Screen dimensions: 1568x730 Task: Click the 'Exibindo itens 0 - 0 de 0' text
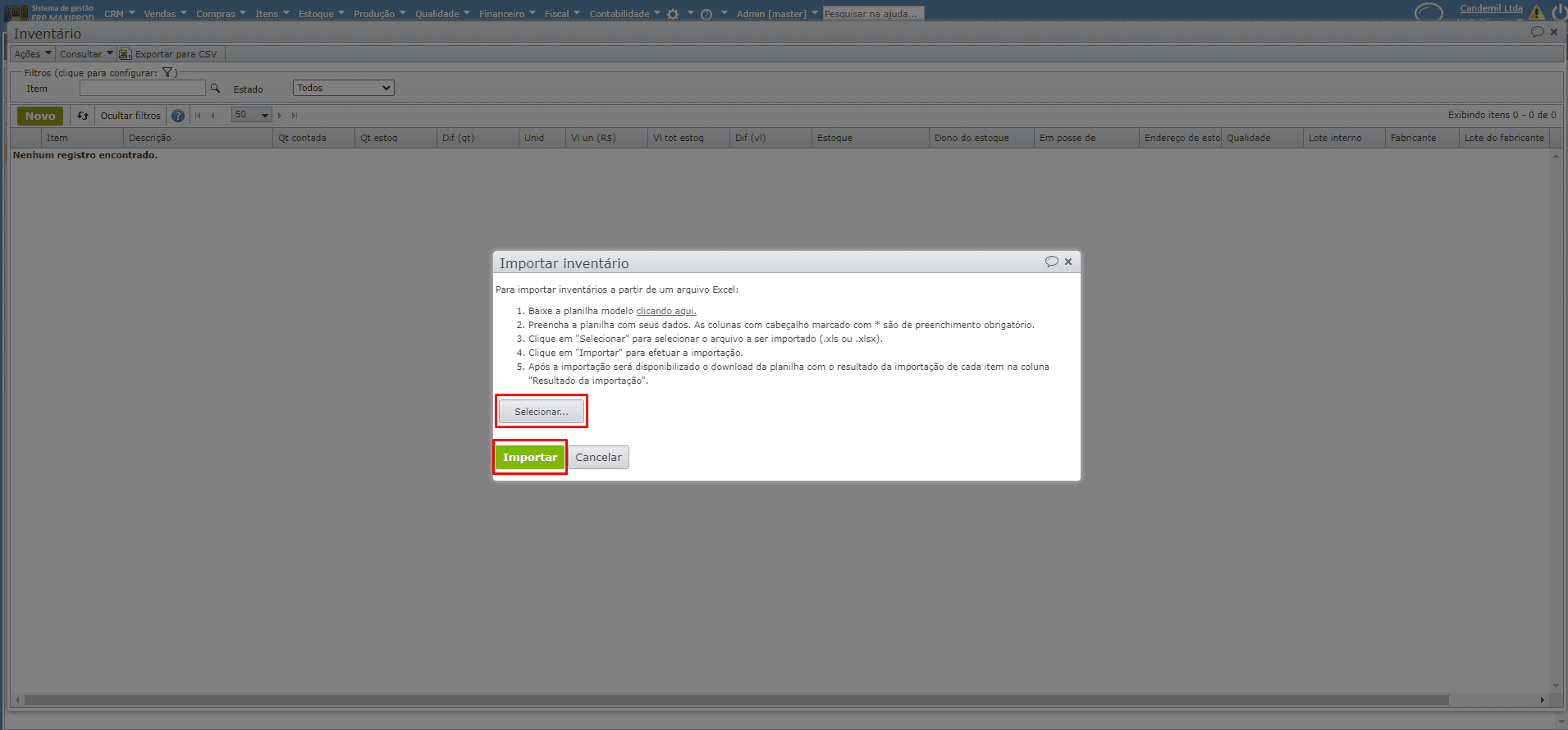coord(1502,115)
